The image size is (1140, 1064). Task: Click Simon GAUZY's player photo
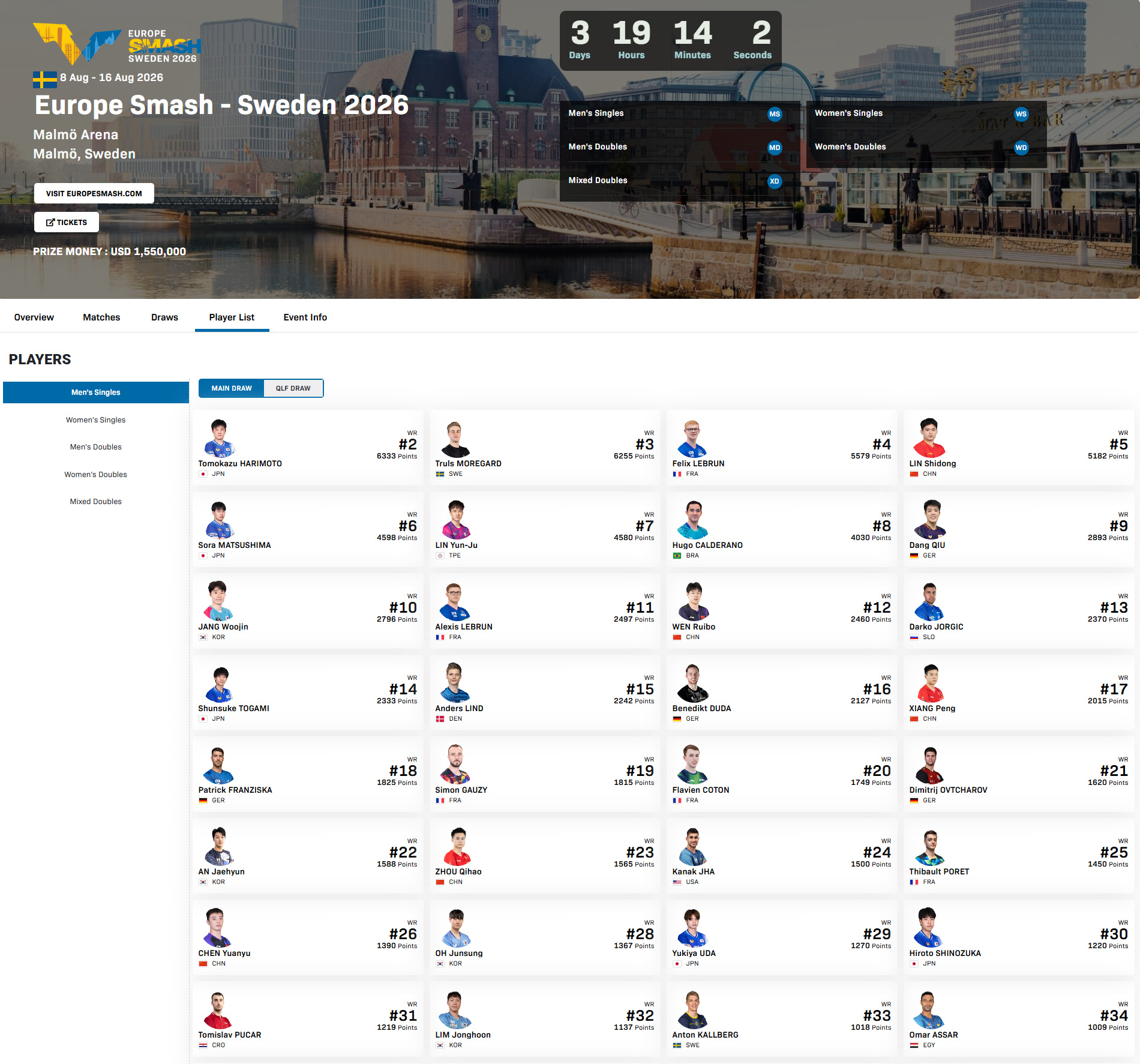(x=455, y=765)
